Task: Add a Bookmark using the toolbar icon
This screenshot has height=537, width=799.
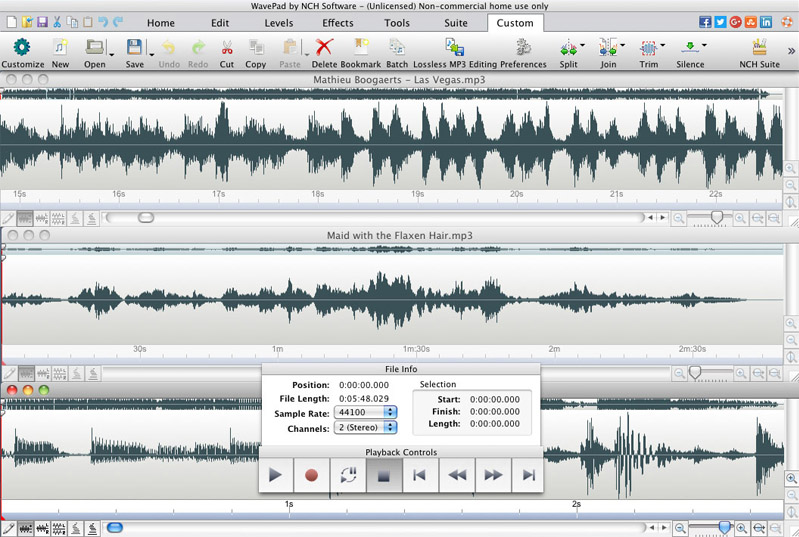Action: coord(361,47)
